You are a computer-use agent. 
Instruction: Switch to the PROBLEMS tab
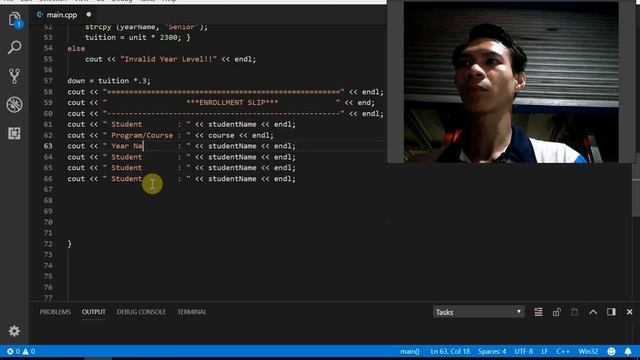(x=55, y=312)
